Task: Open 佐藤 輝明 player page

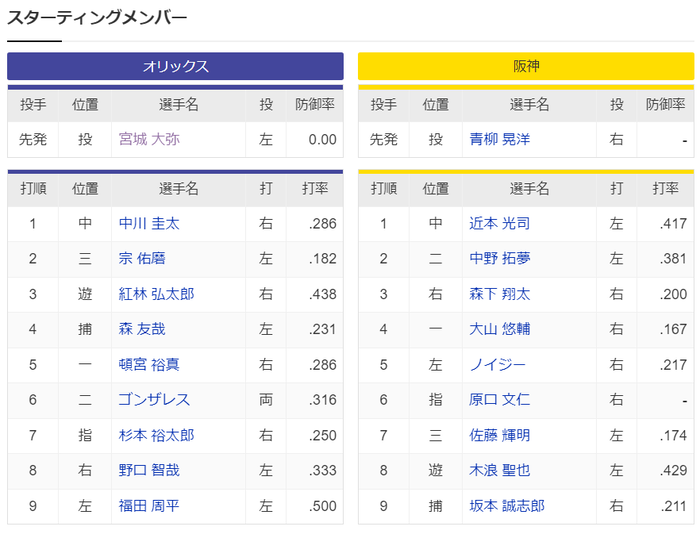Action: click(500, 435)
